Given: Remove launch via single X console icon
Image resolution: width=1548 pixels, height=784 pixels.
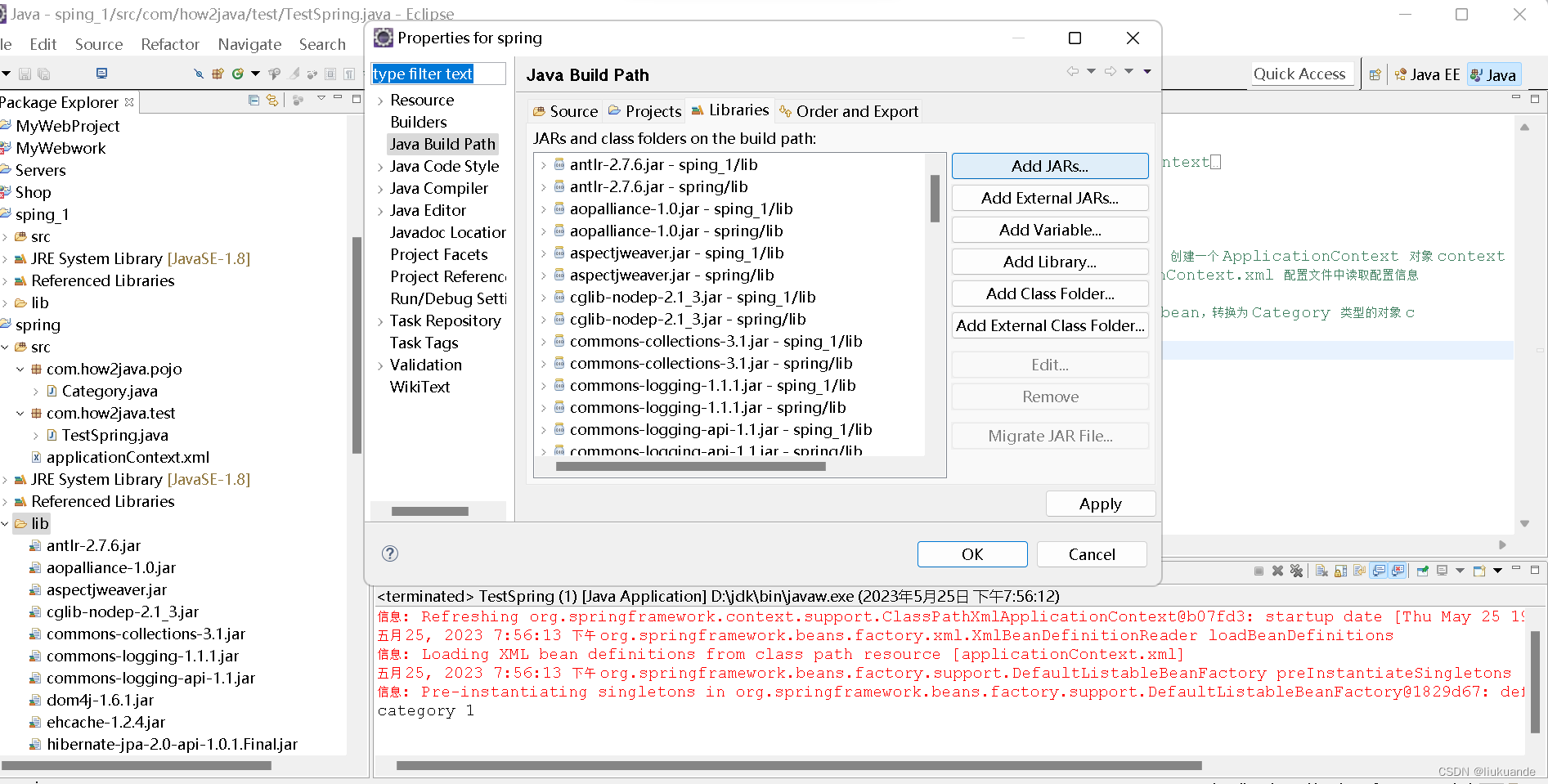Looking at the screenshot, I should (x=1277, y=571).
